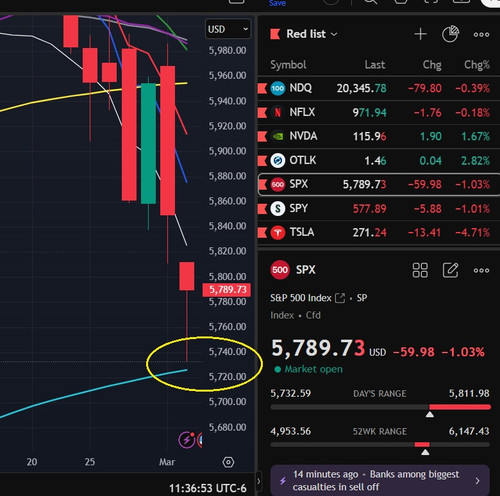
Task: Select the SPX watchlist row
Action: pyautogui.click(x=379, y=184)
